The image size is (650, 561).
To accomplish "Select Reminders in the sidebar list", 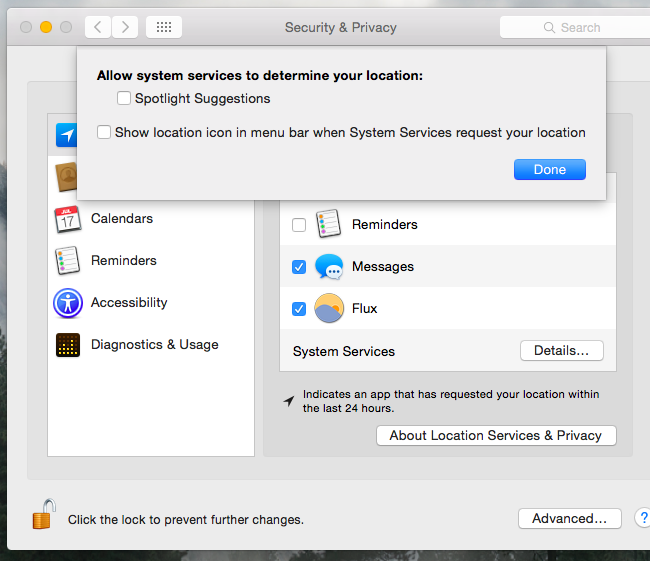I will click(x=124, y=260).
